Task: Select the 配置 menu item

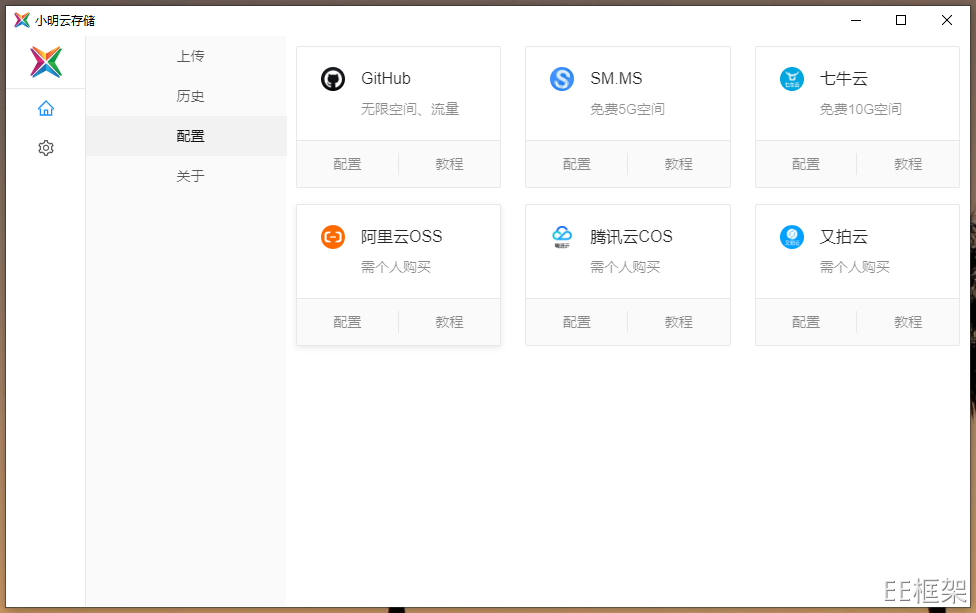Action: [186, 136]
